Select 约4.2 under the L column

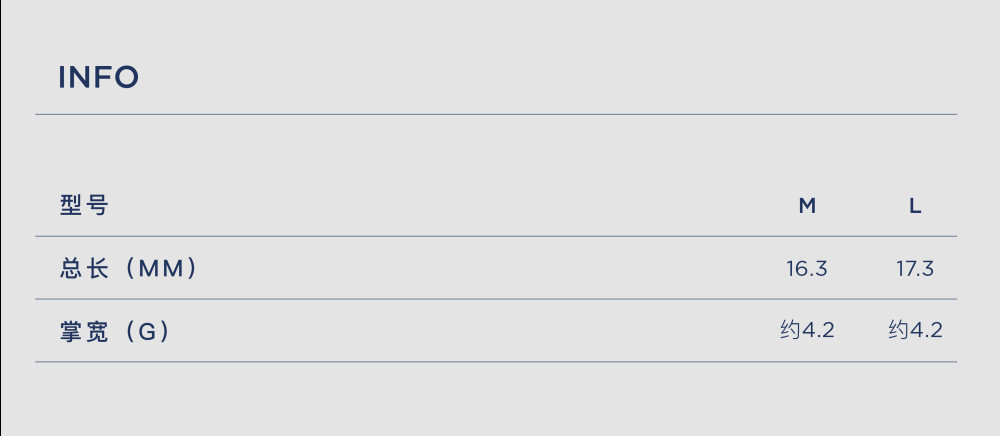915,330
